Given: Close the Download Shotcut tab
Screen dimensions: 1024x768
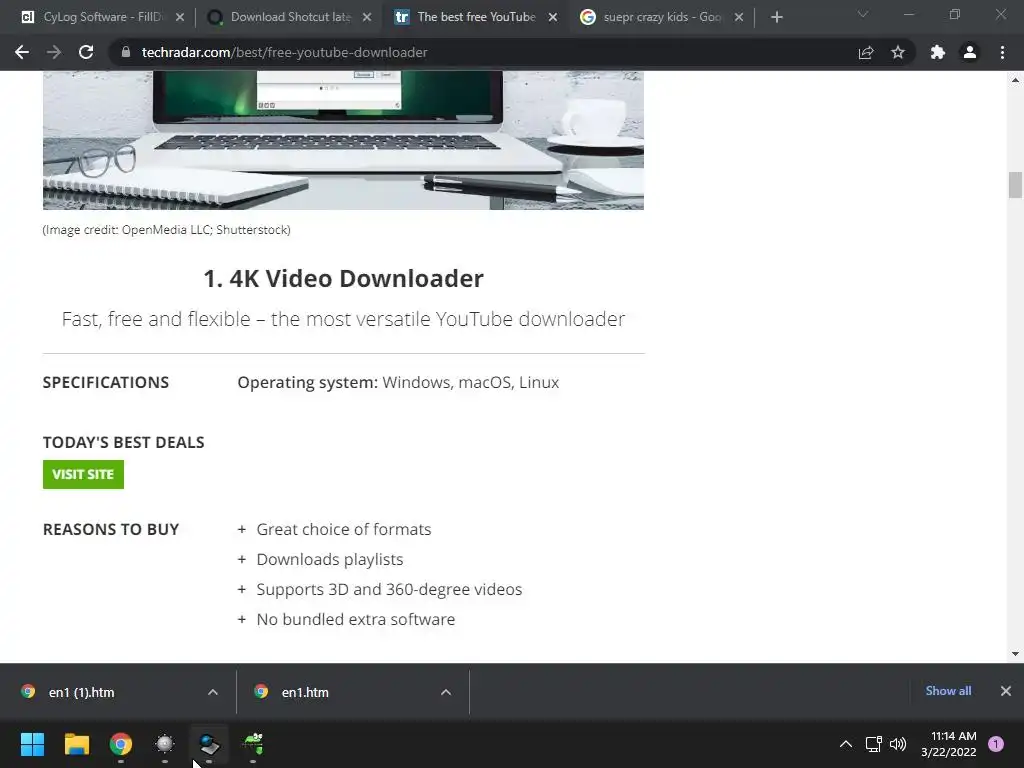Looking at the screenshot, I should click(367, 17).
